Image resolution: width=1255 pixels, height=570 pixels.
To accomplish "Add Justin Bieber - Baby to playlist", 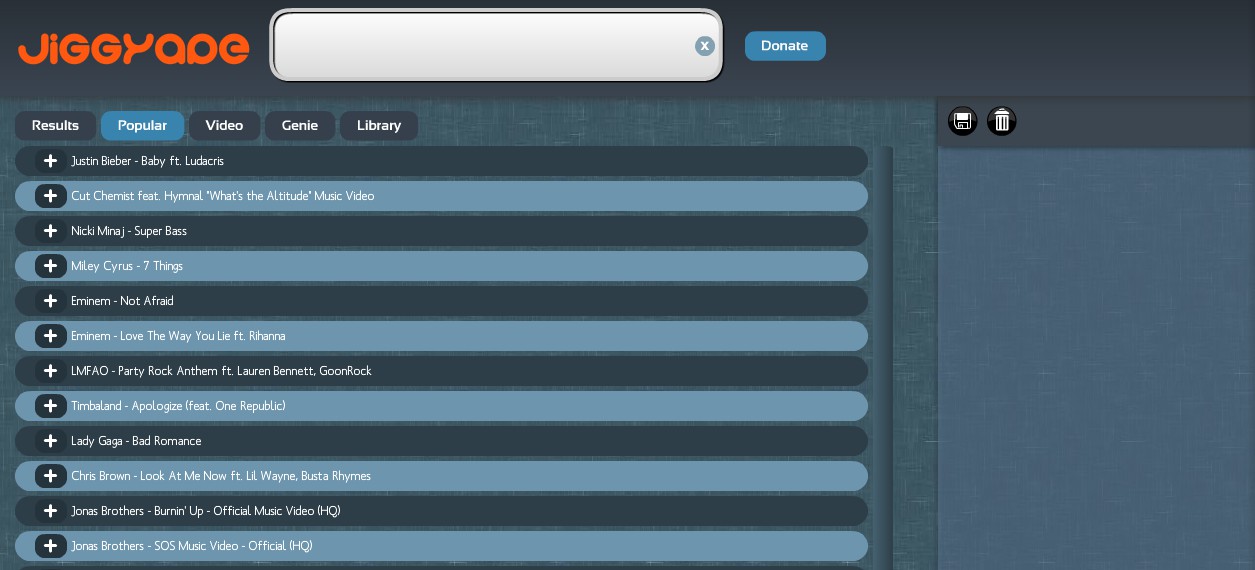I will (50, 161).
